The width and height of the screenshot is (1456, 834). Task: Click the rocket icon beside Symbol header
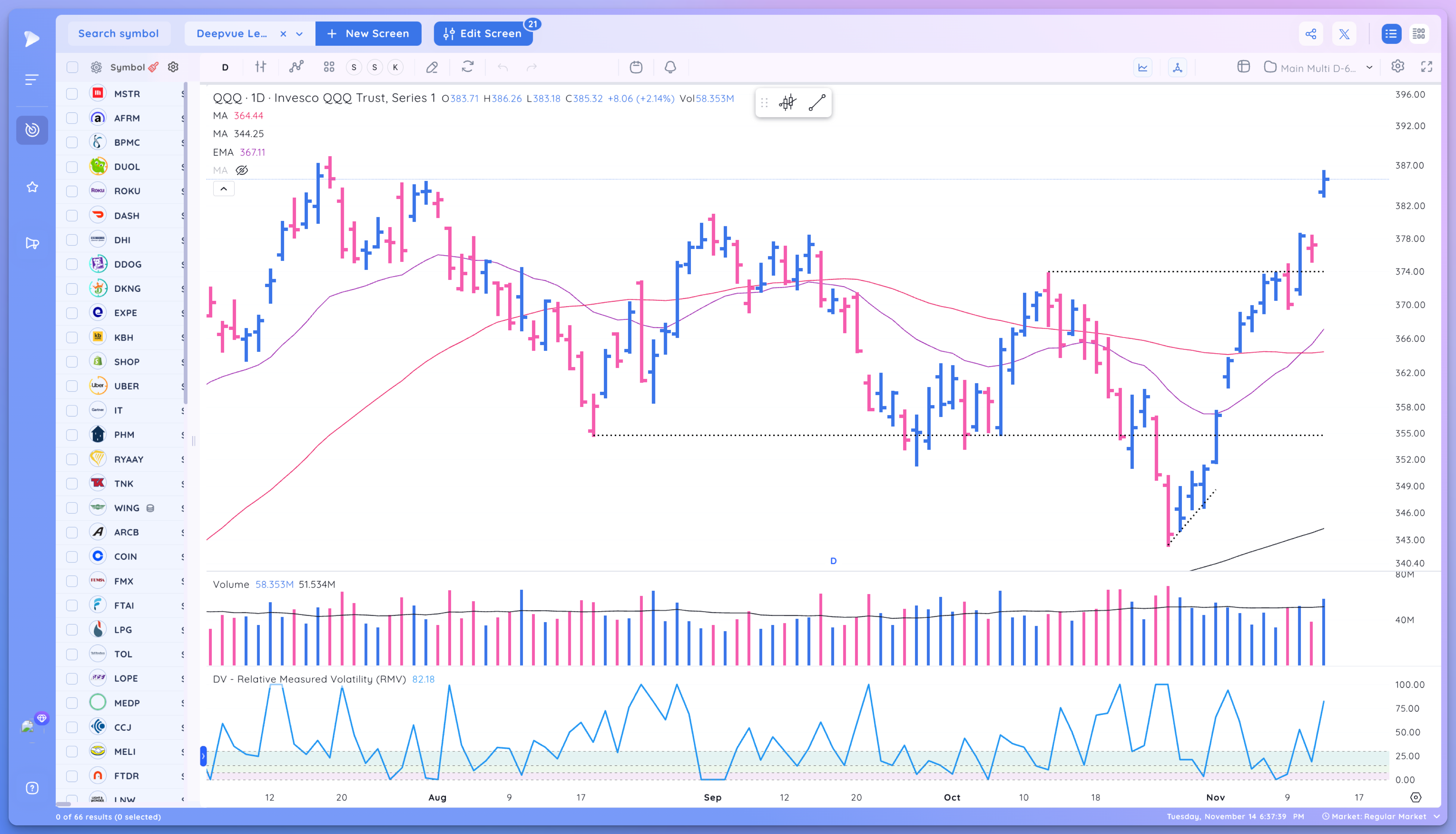[x=154, y=67]
